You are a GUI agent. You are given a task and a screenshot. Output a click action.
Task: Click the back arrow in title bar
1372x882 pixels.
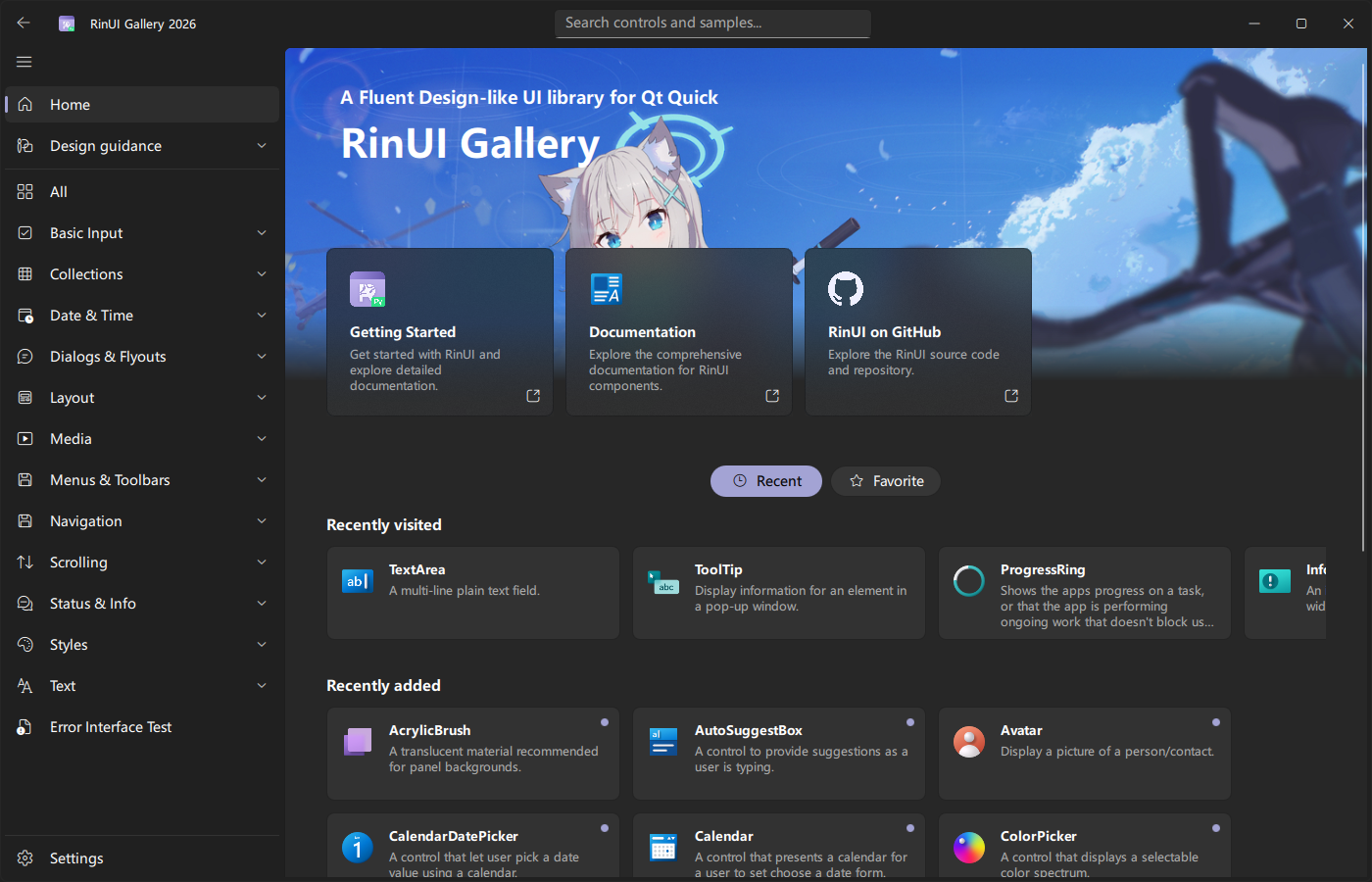pyautogui.click(x=24, y=23)
